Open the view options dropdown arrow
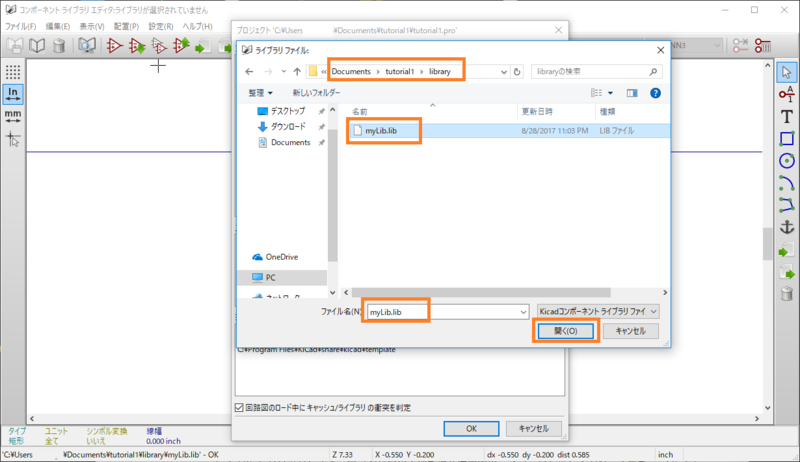Image resolution: width=800 pixels, height=462 pixels. pyautogui.click(x=610, y=93)
